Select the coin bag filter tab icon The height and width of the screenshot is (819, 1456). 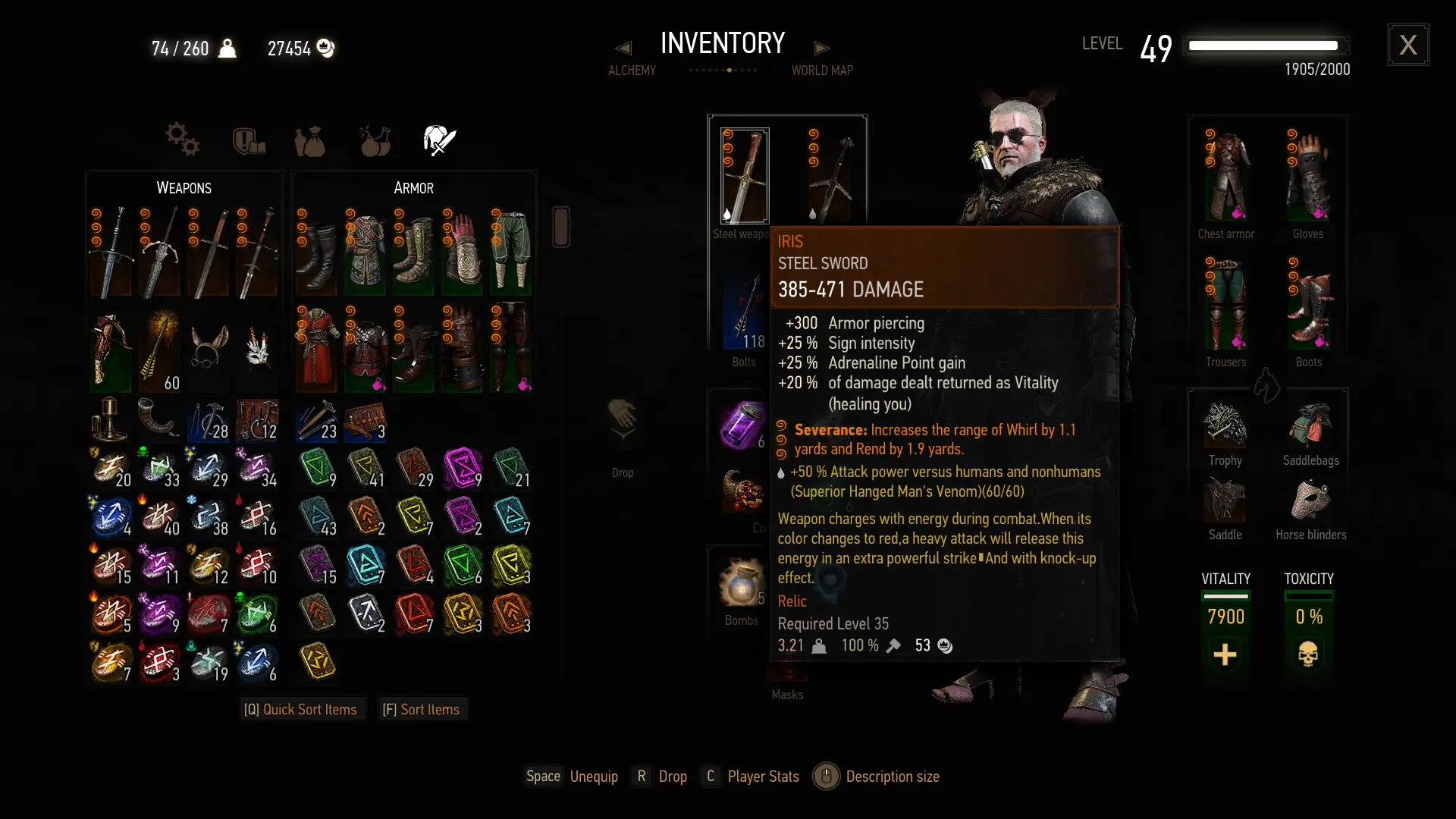[309, 141]
